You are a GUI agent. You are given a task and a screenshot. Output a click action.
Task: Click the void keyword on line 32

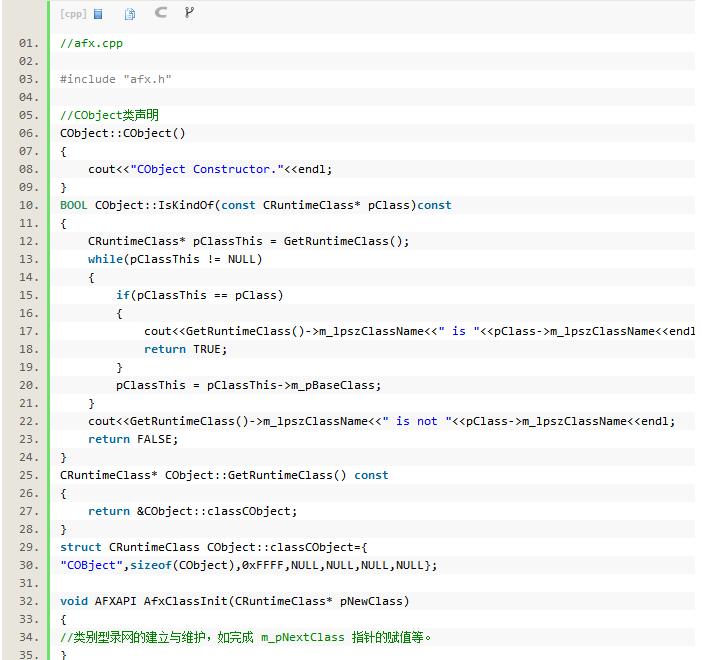[74, 601]
